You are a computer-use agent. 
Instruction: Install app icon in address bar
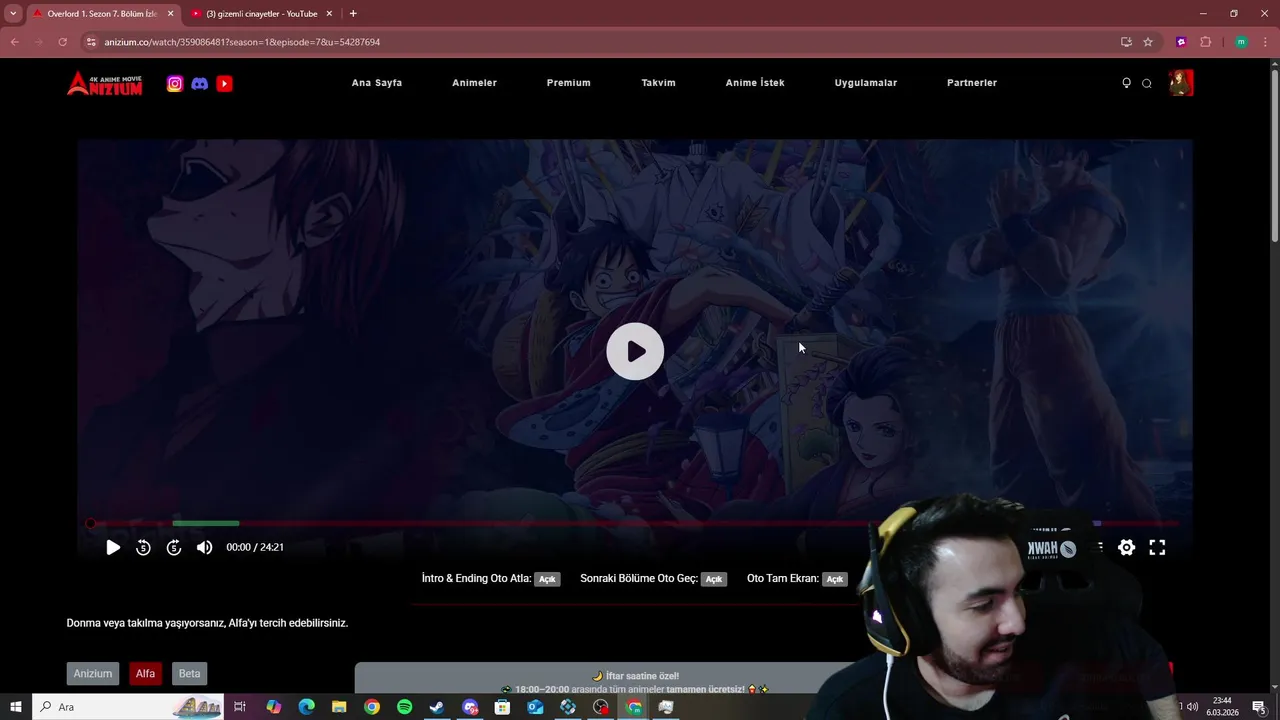tap(1126, 42)
